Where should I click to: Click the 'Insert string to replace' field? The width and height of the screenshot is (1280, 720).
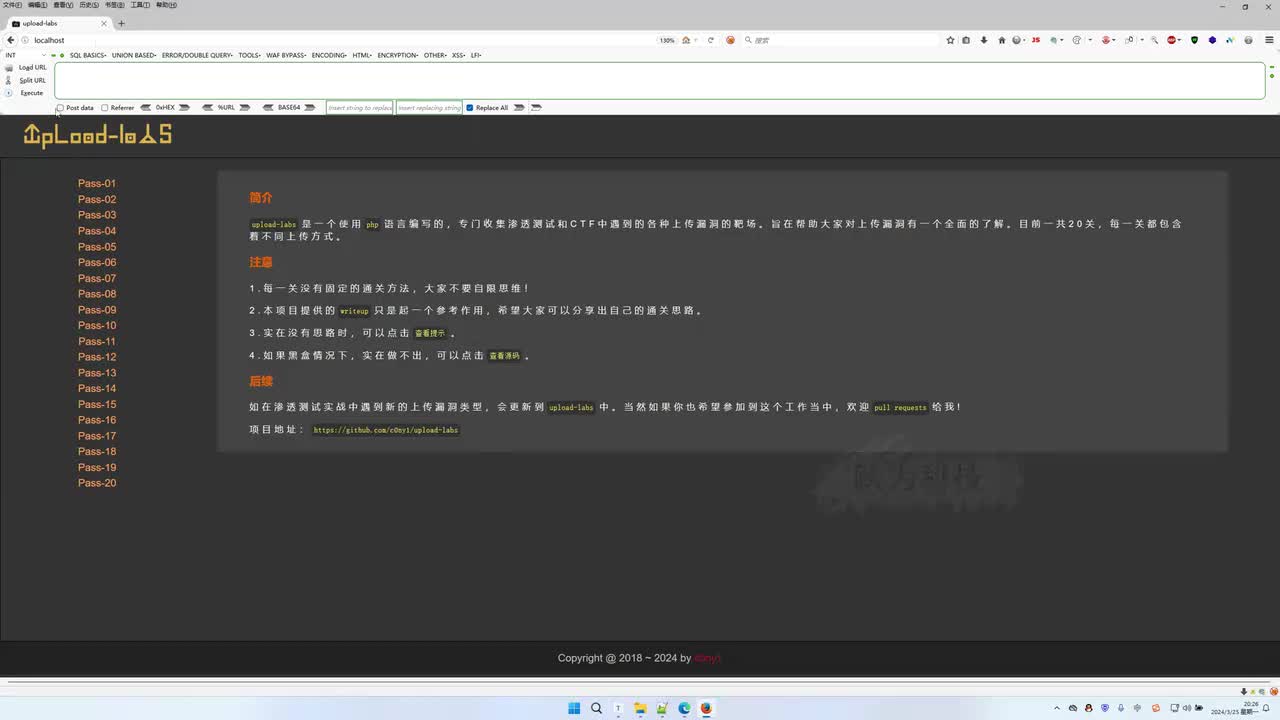click(x=360, y=107)
